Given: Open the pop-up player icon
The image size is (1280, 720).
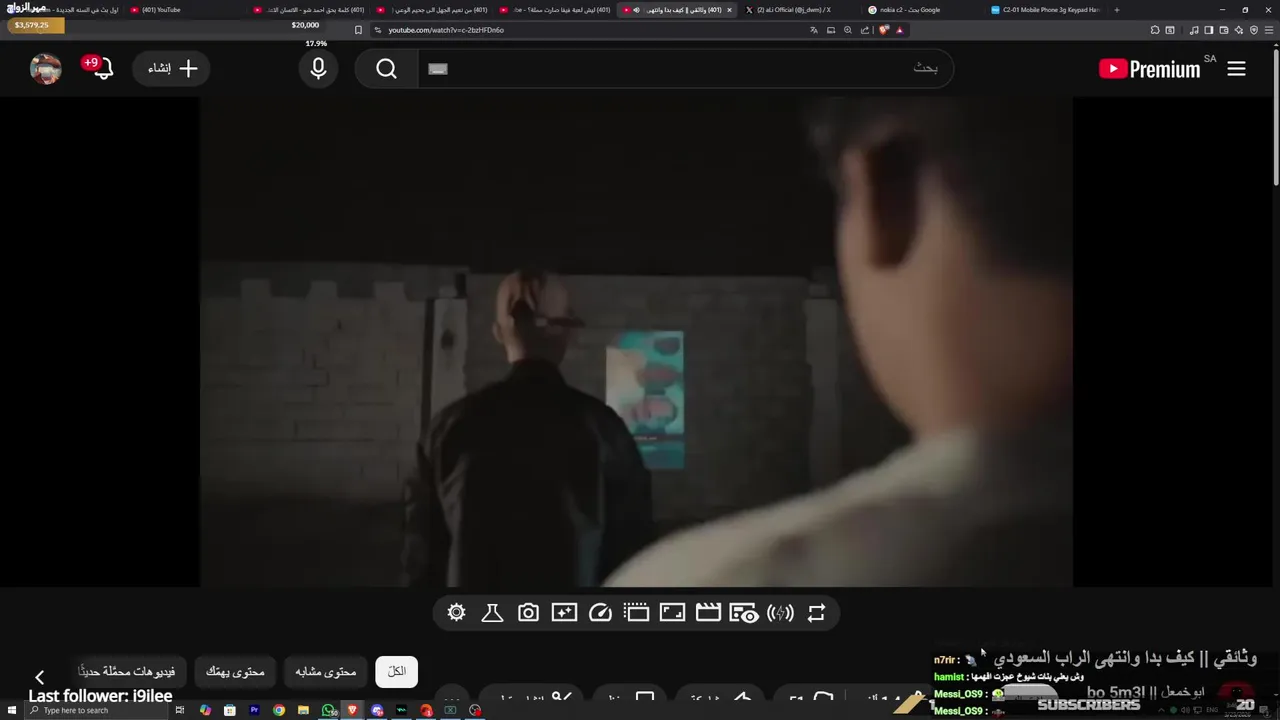Looking at the screenshot, I should (x=636, y=613).
